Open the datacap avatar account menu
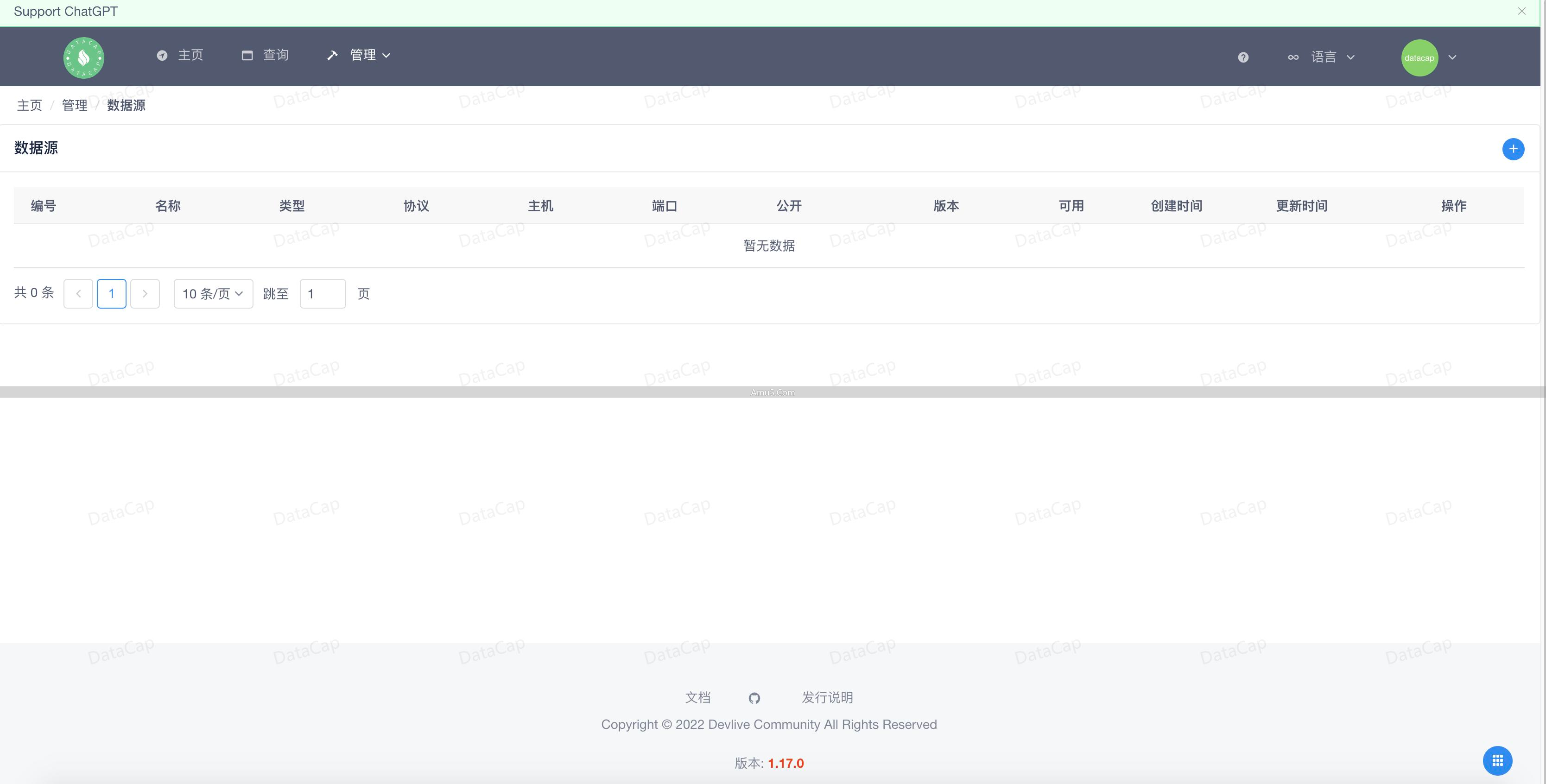Viewport: 1546px width, 784px height. (x=1419, y=57)
